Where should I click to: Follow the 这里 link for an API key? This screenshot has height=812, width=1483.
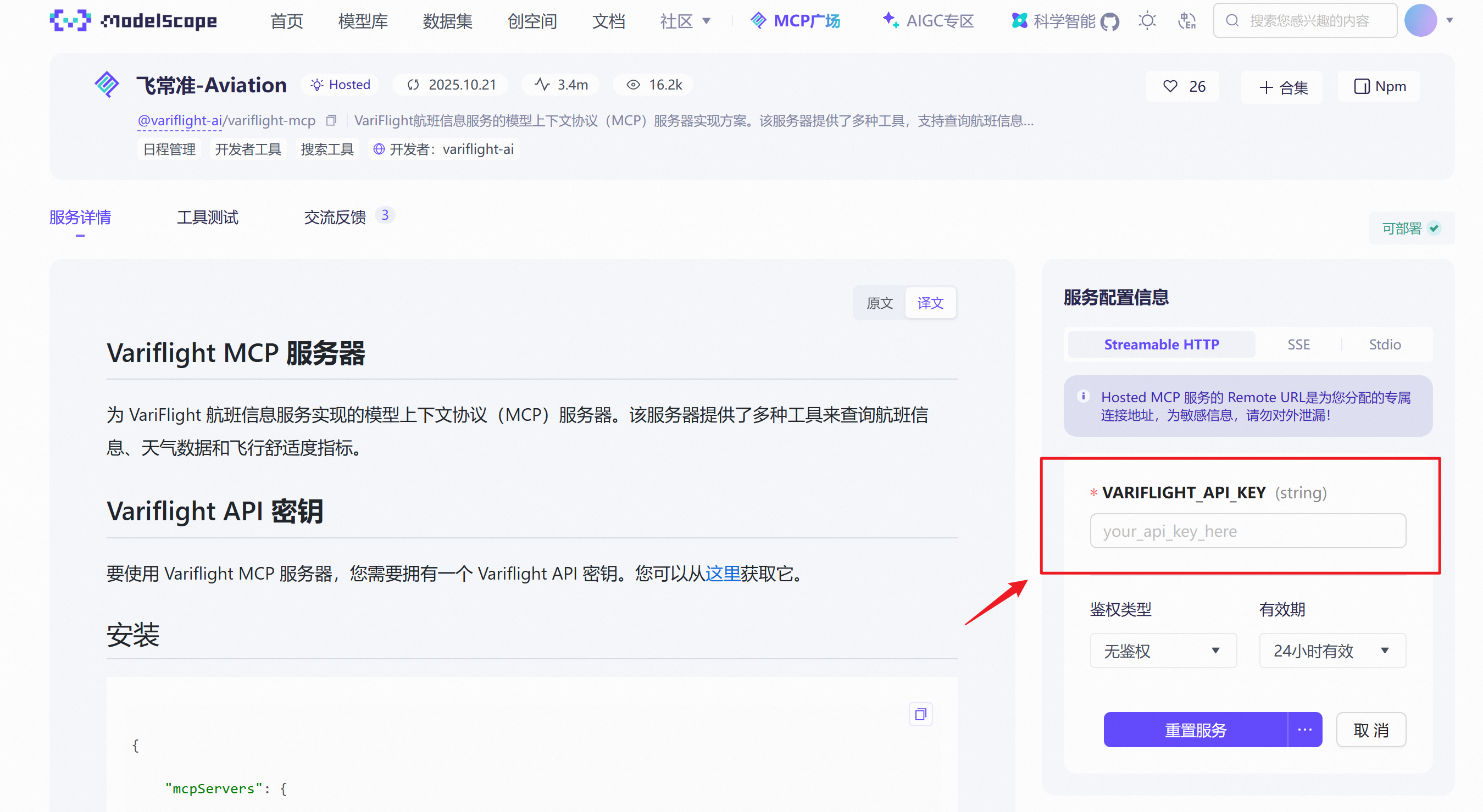tap(723, 573)
